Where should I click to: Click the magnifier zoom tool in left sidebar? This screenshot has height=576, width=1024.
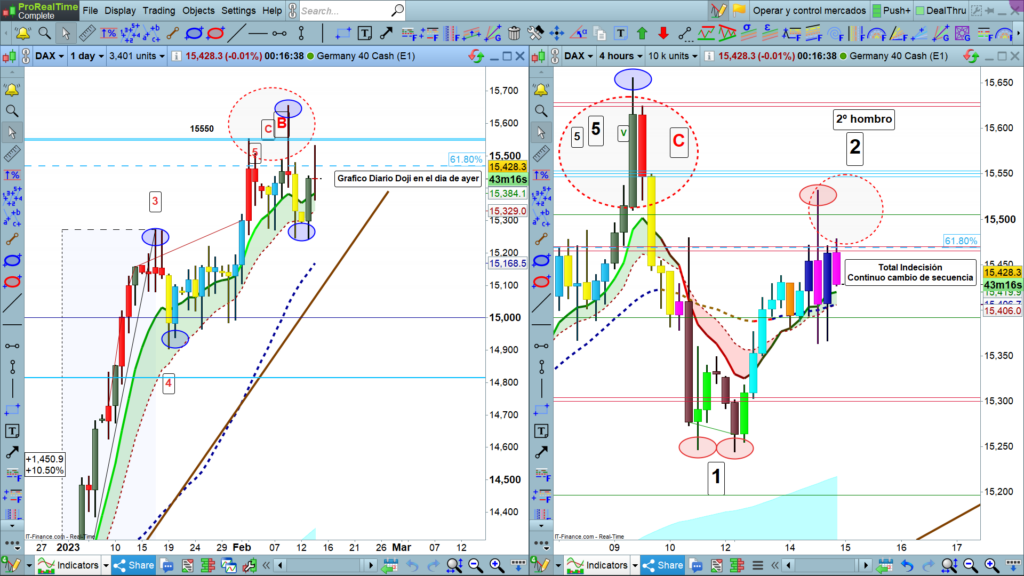click(11, 110)
